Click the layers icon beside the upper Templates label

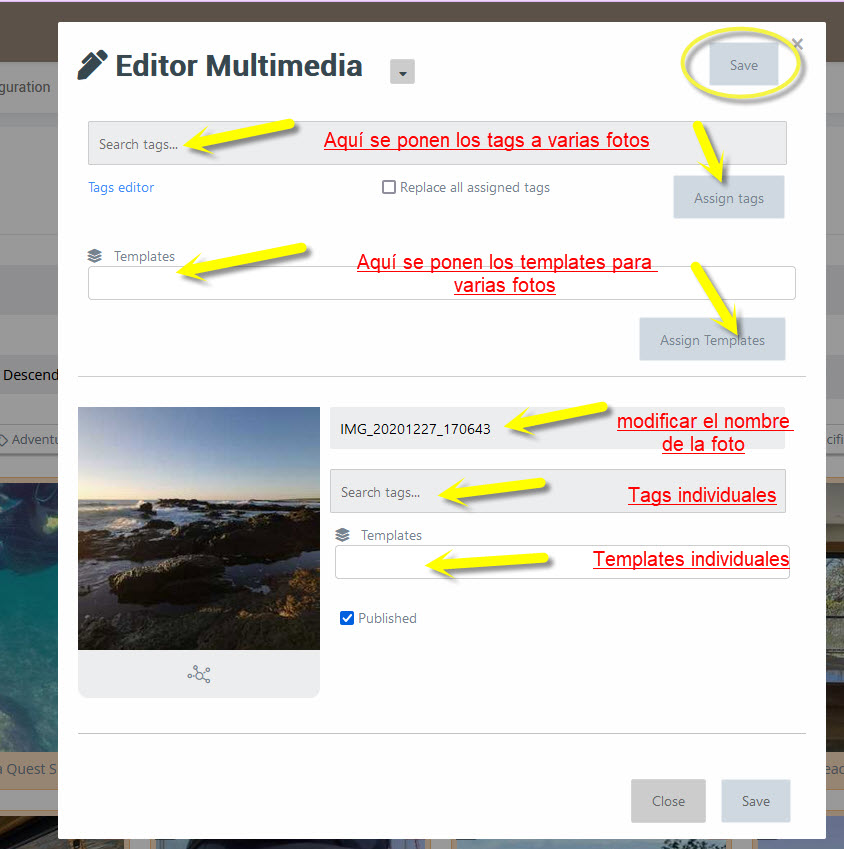coord(95,256)
